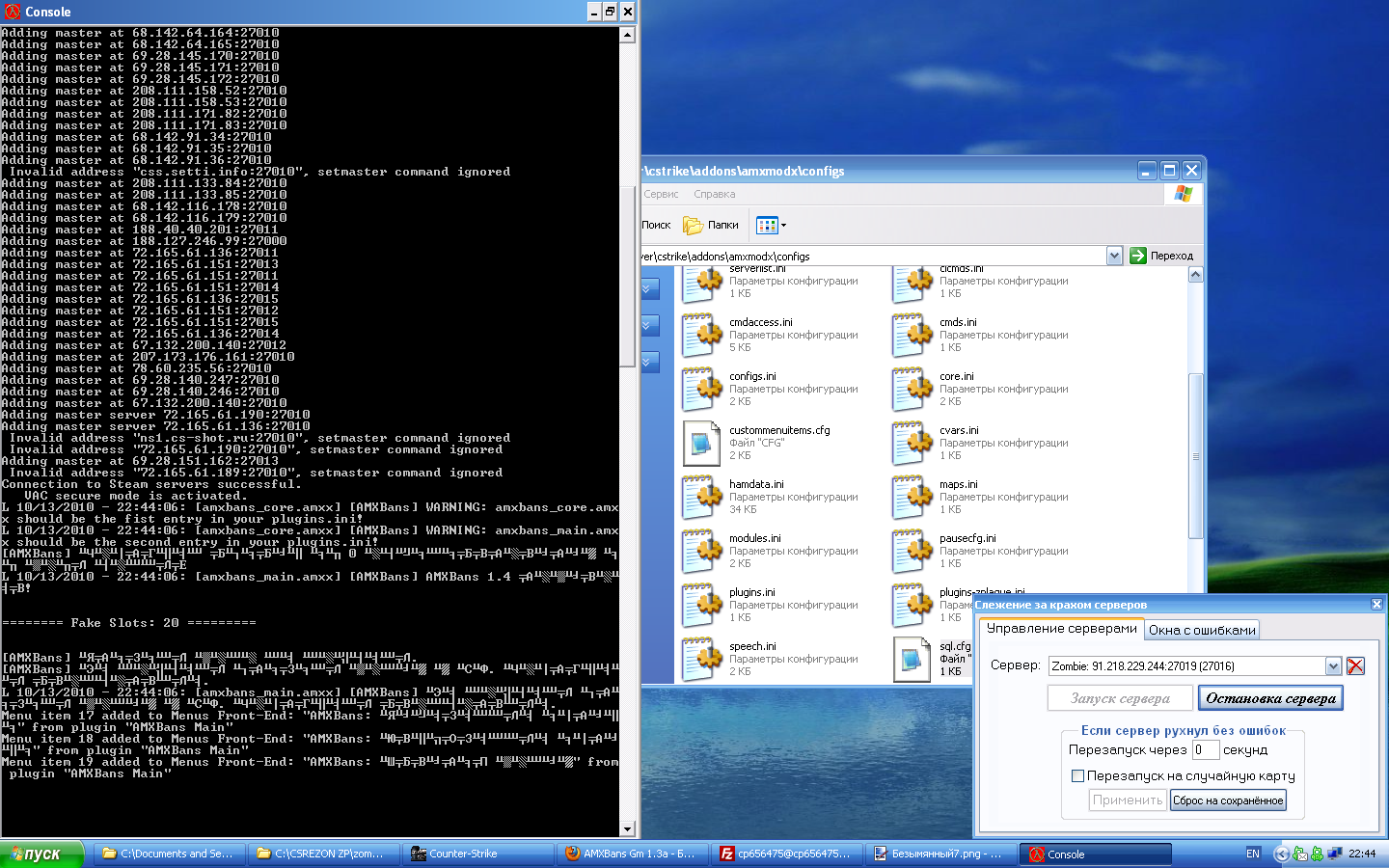
Task: Select the plugins.ini file icon
Action: point(703,606)
